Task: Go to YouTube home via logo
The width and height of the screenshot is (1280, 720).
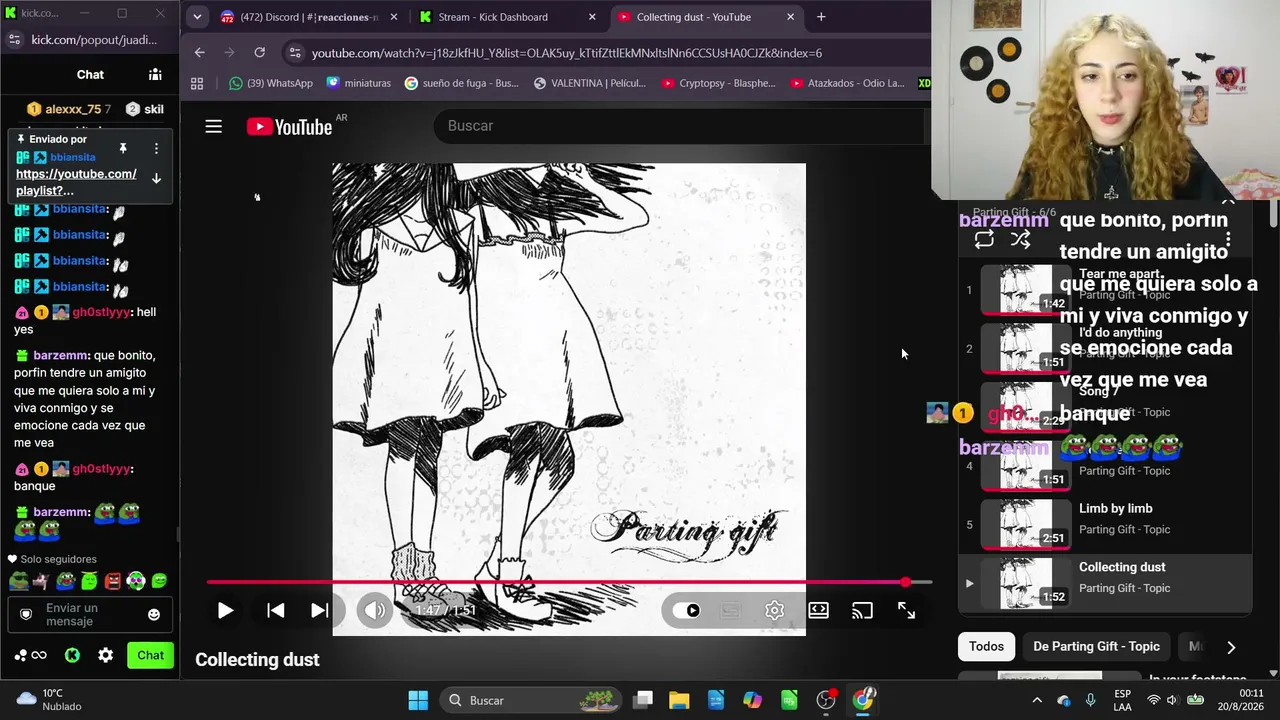Action: (290, 126)
